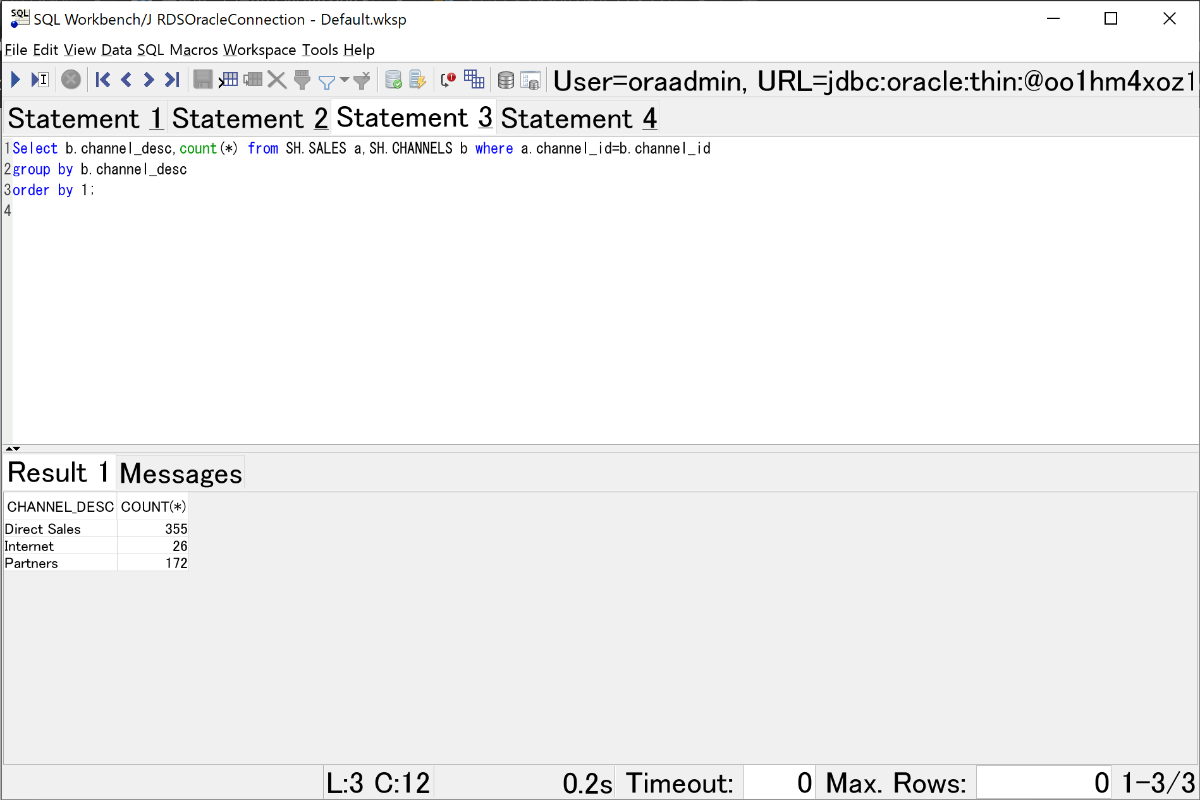Collapse the editor with splitter arrows

pyautogui.click(x=12, y=448)
